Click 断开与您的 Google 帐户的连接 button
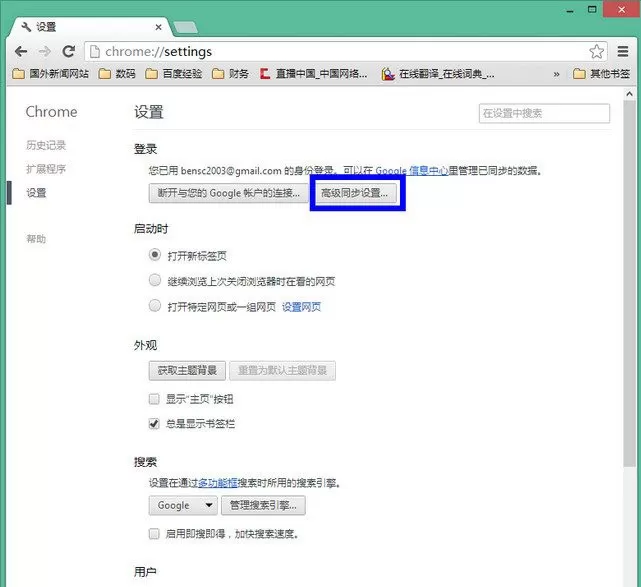Screen dimensions: 641x587 click(229, 193)
